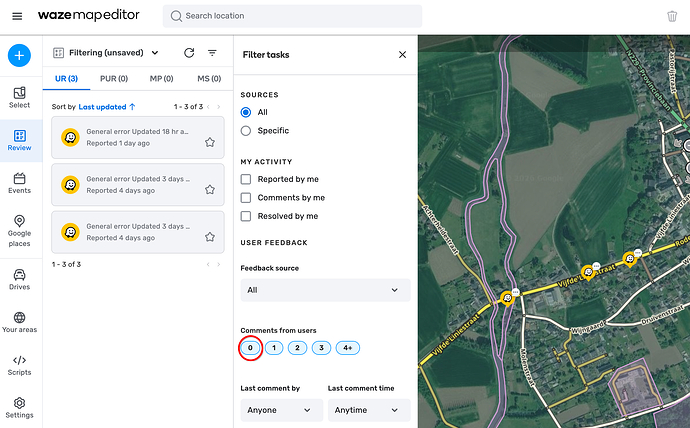Switch to the PUR (0) tab
The image size is (690, 428).
point(114,79)
